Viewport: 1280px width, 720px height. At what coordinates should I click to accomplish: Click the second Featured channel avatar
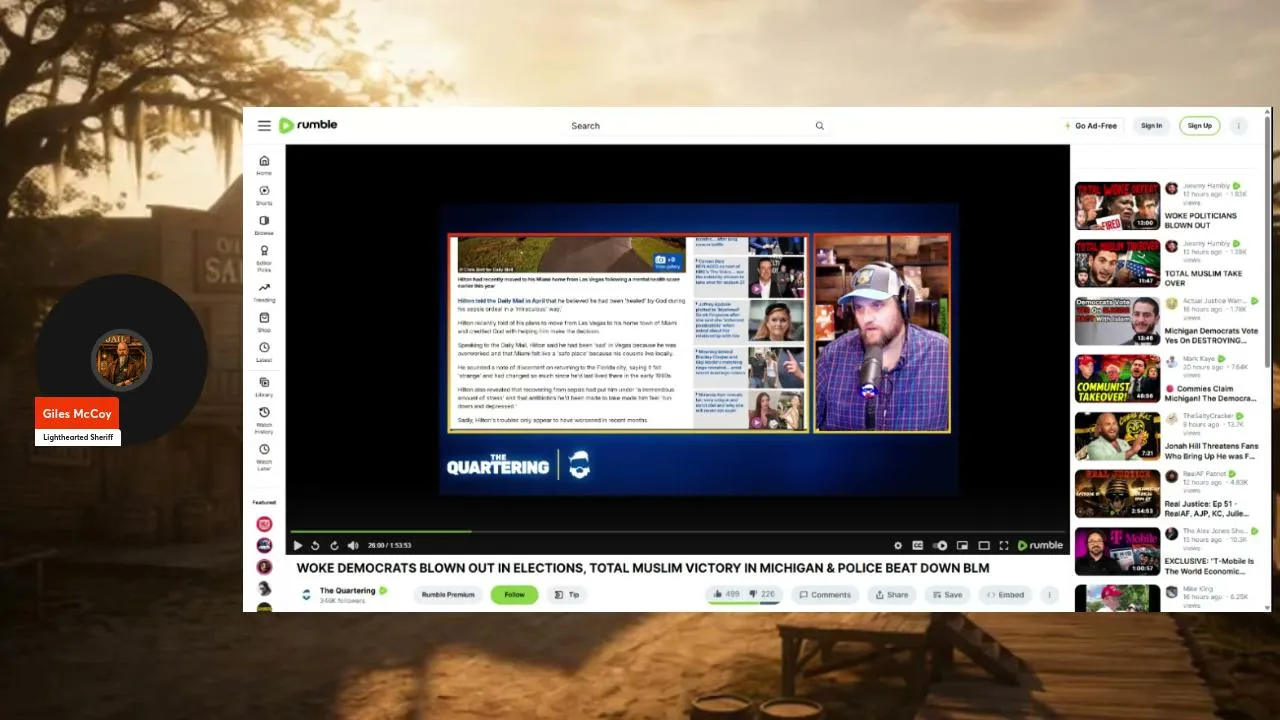click(x=264, y=545)
